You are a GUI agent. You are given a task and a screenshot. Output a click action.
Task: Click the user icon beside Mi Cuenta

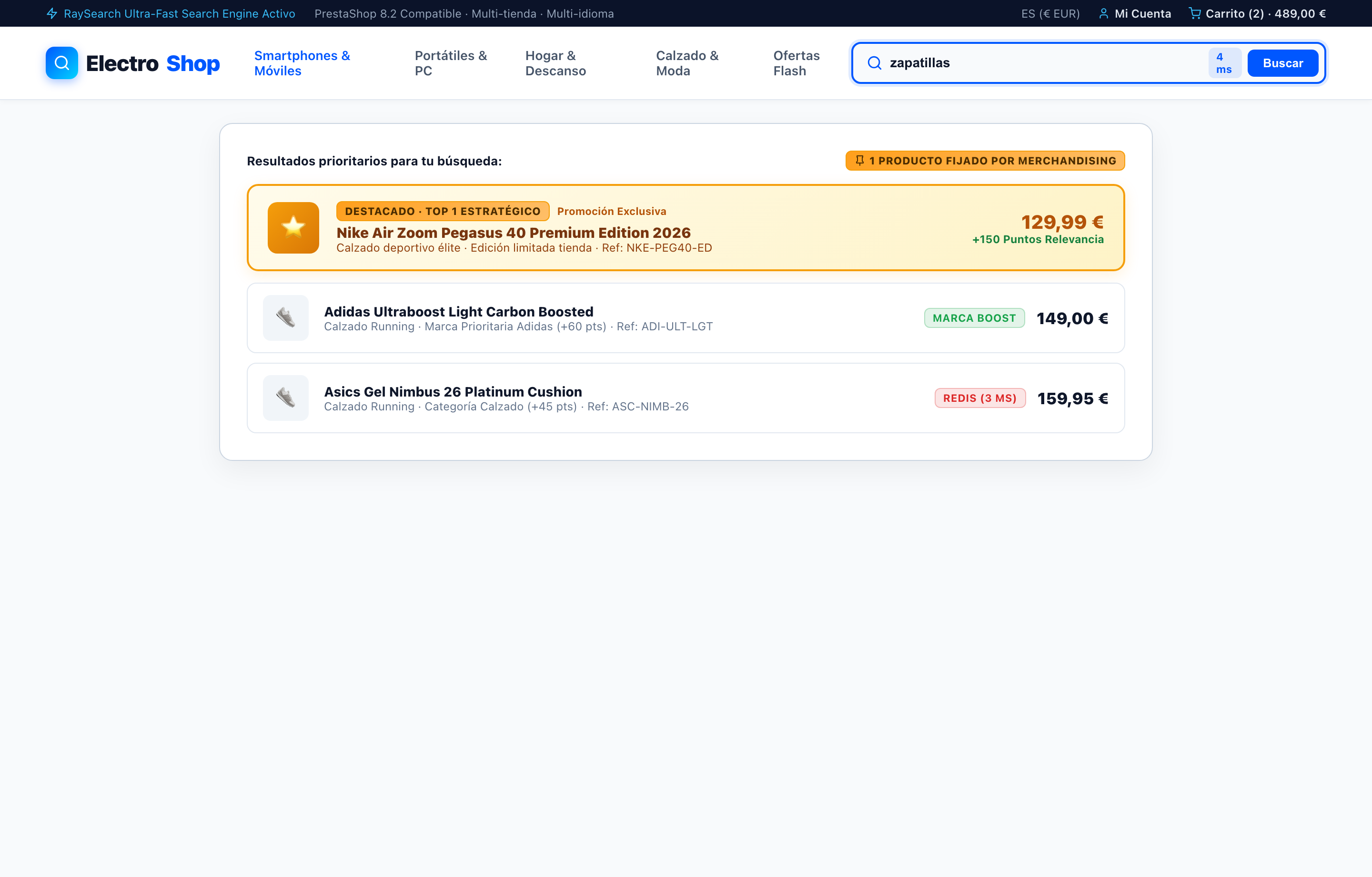[1104, 13]
